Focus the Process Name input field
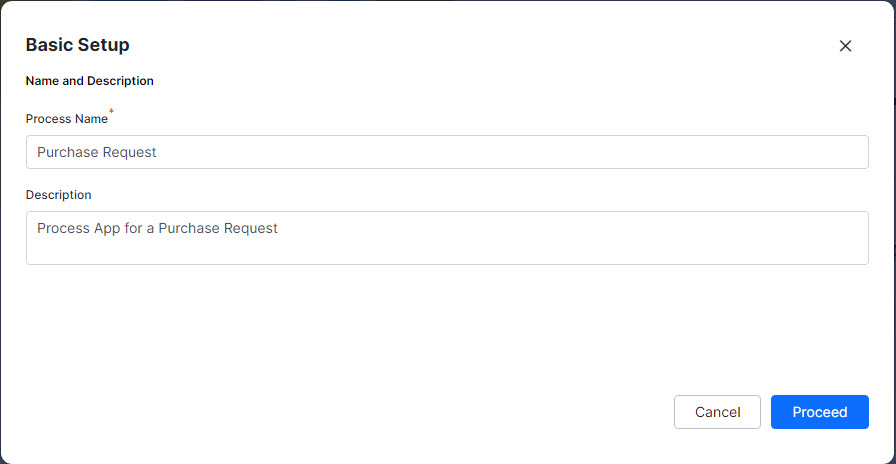Viewport: 896px width, 464px height. [447, 152]
